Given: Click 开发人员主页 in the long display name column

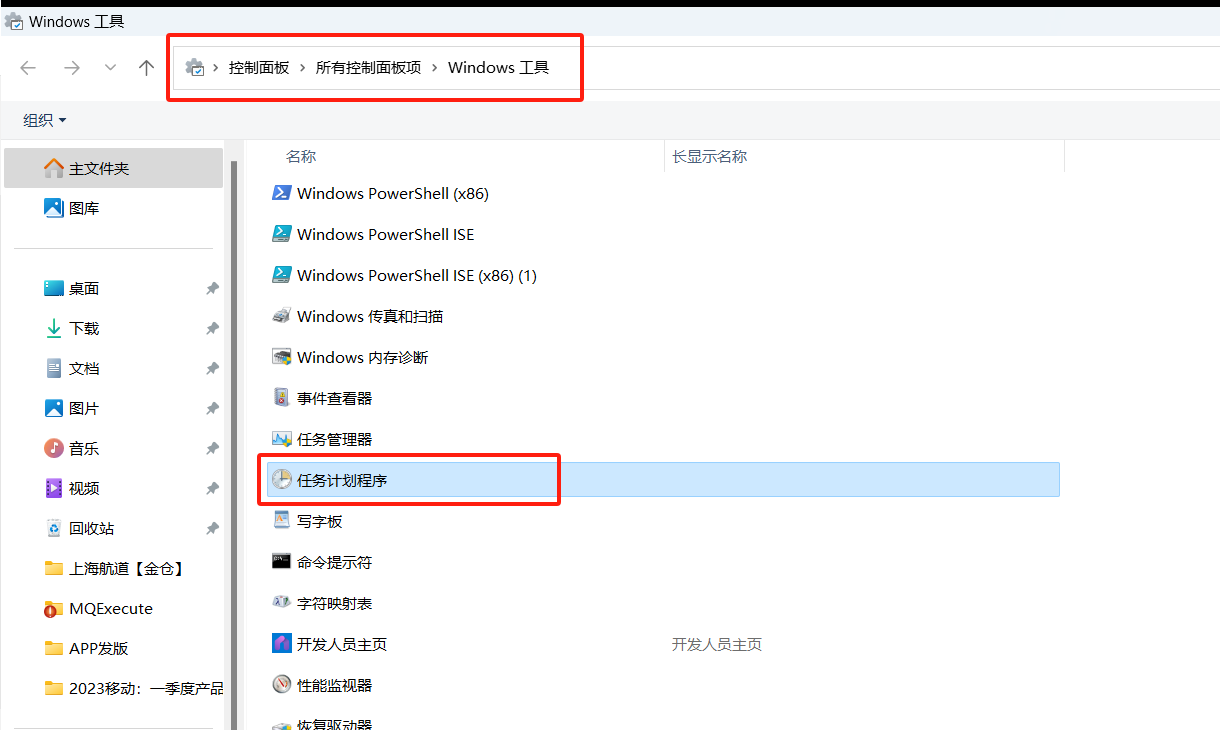Looking at the screenshot, I should click(x=717, y=644).
